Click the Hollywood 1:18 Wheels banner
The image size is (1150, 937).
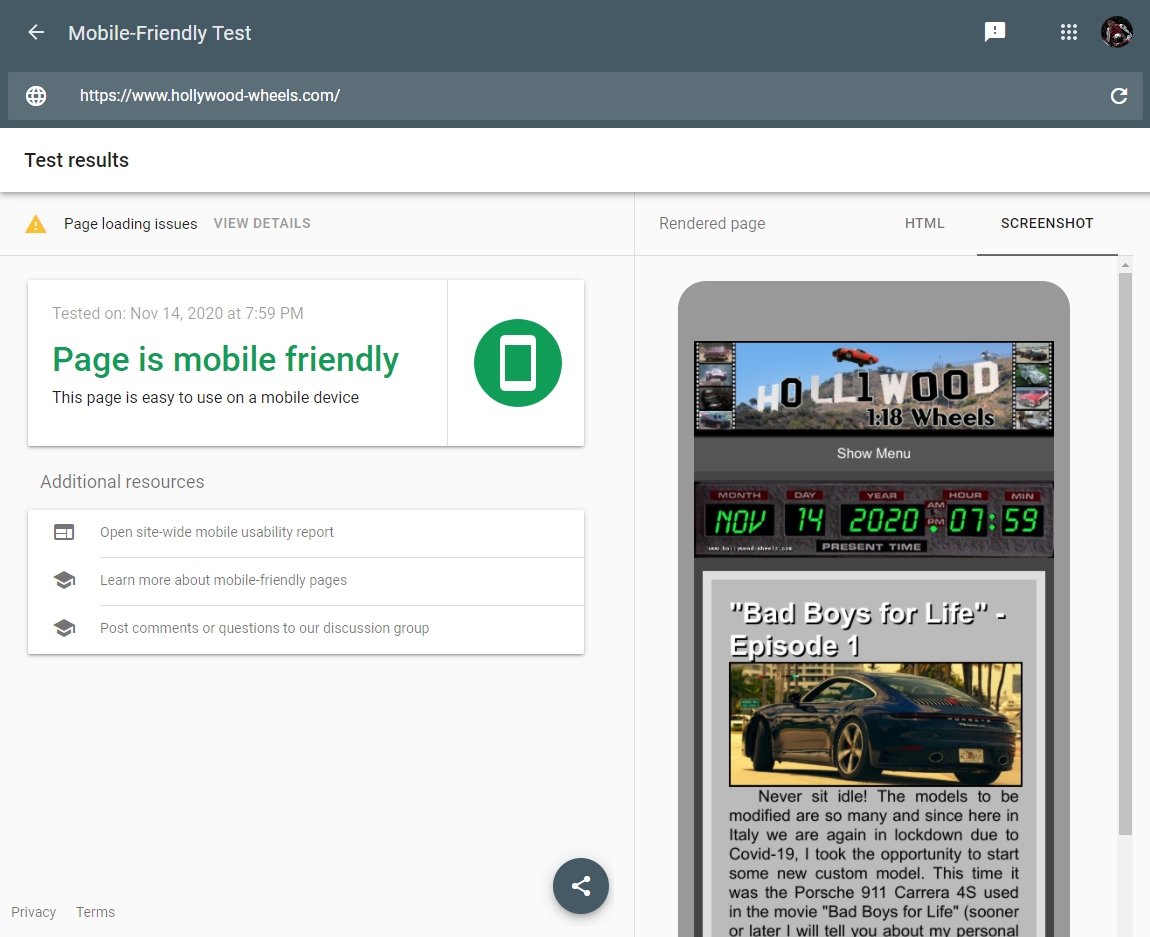(874, 386)
